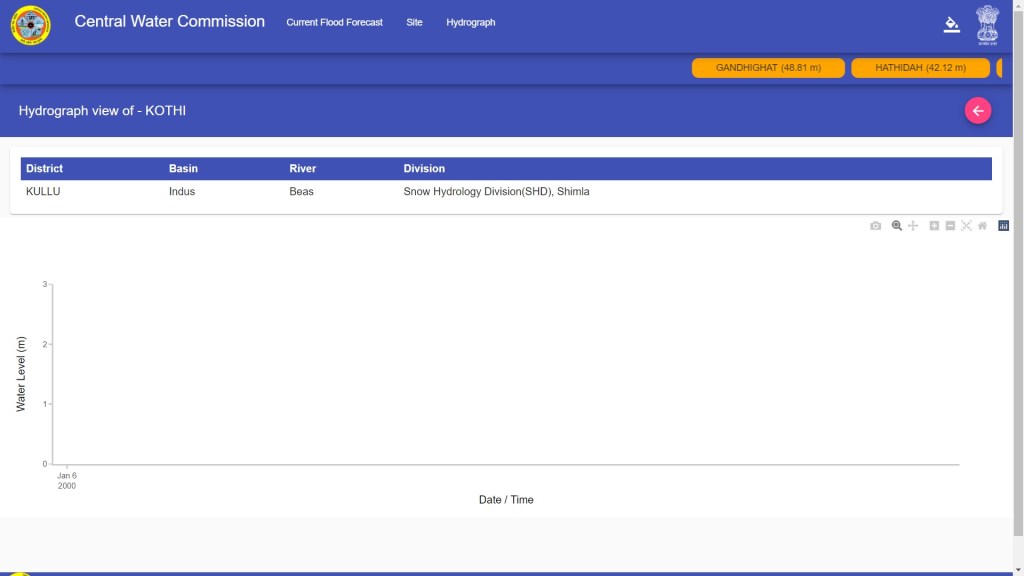Click the Central Water Commission title
Viewport: 1024px width, 576px height.
point(169,21)
